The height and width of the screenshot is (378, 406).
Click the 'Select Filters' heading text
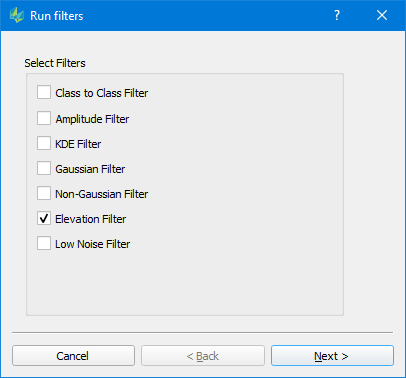coord(55,63)
